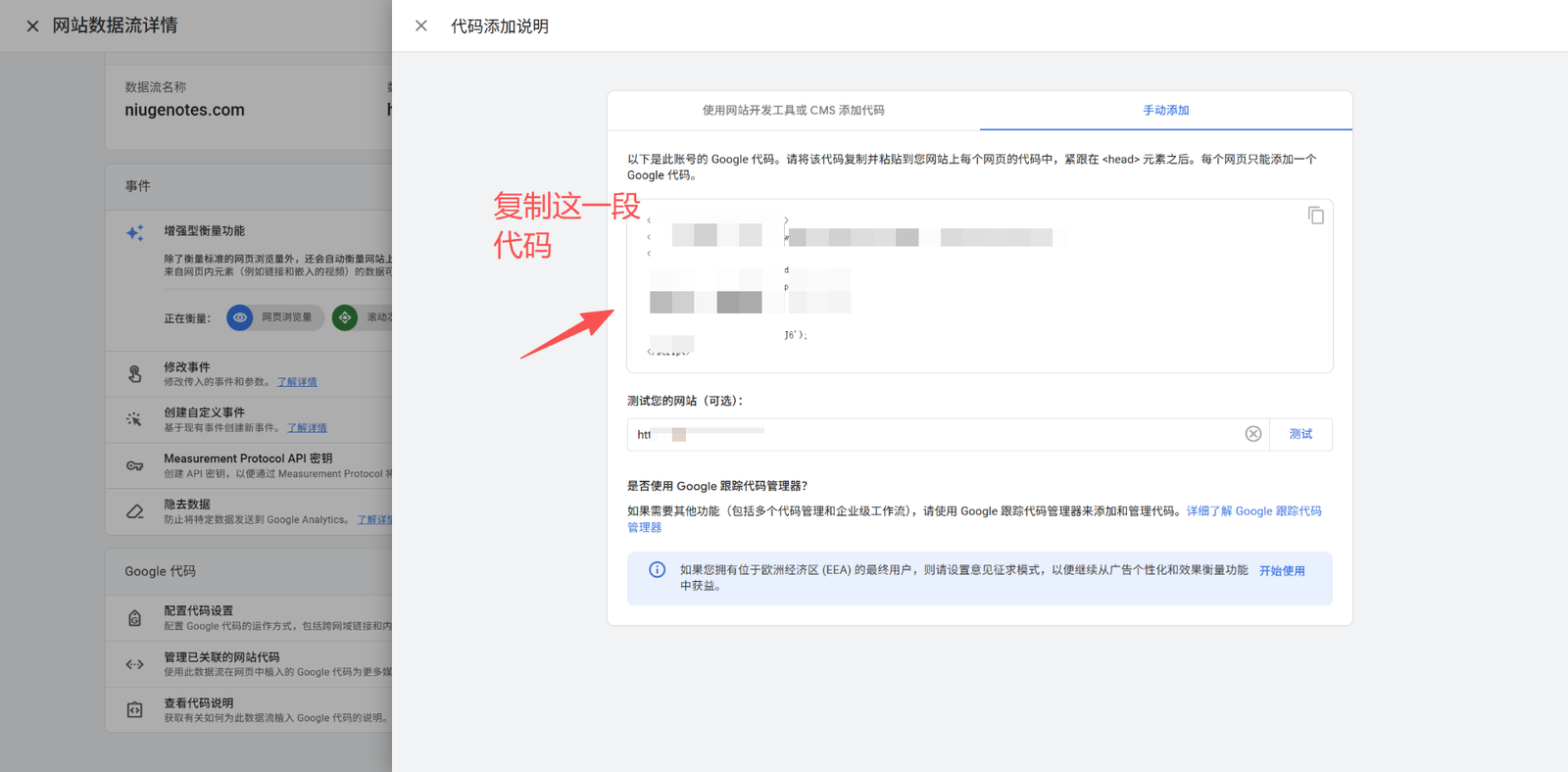Open Measurement Protocol API 密钥 row

click(249, 465)
